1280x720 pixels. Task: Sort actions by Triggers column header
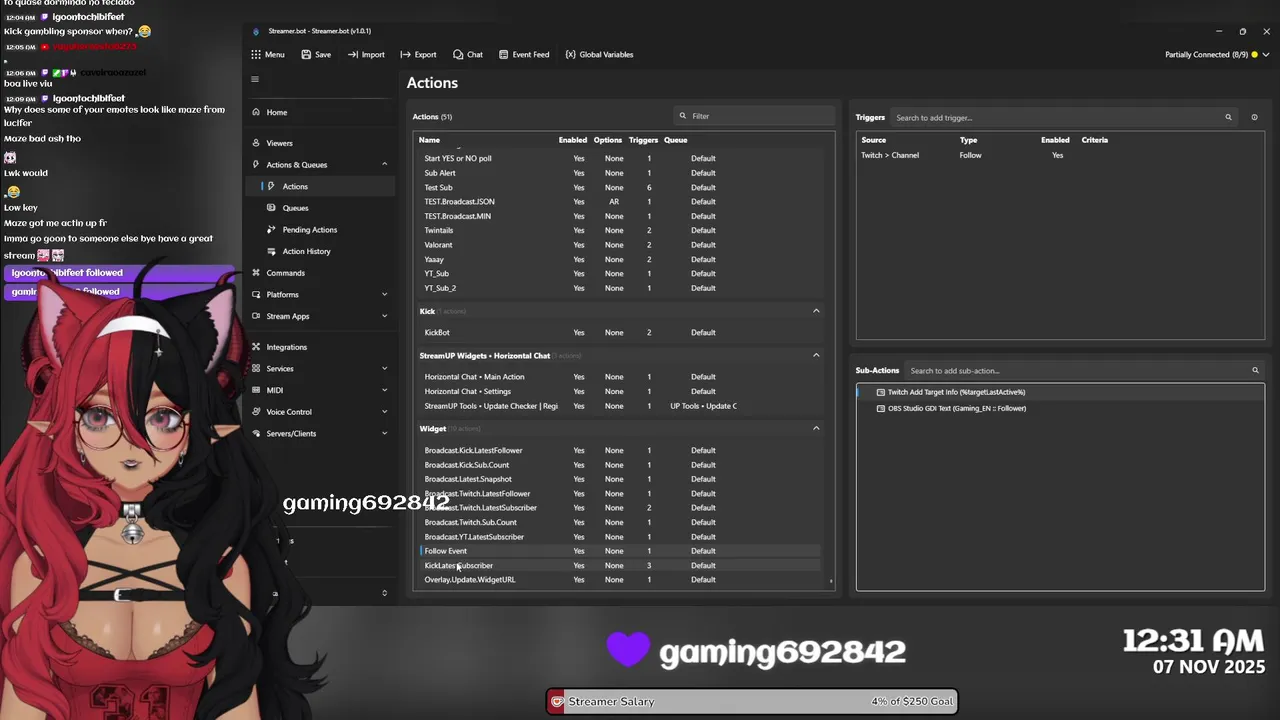tap(643, 140)
